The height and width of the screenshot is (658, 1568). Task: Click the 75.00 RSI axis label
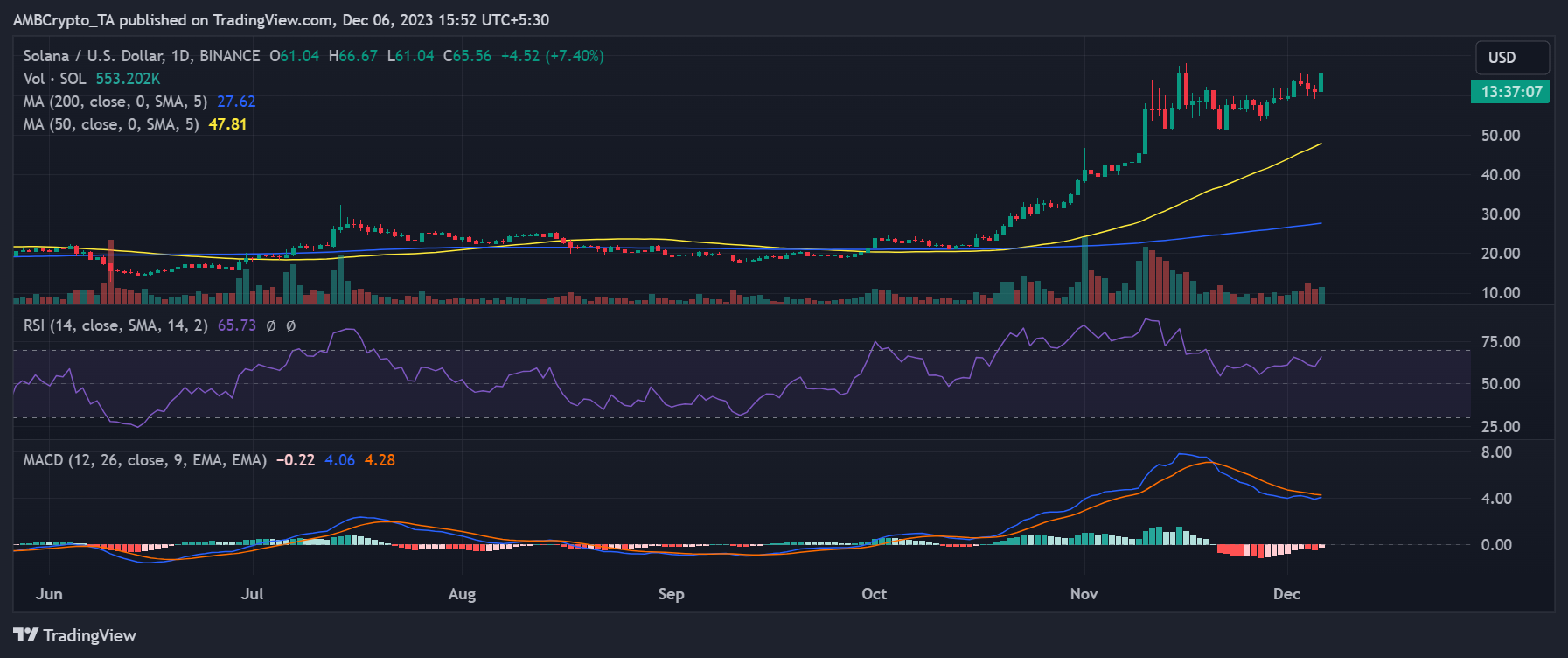point(1501,342)
